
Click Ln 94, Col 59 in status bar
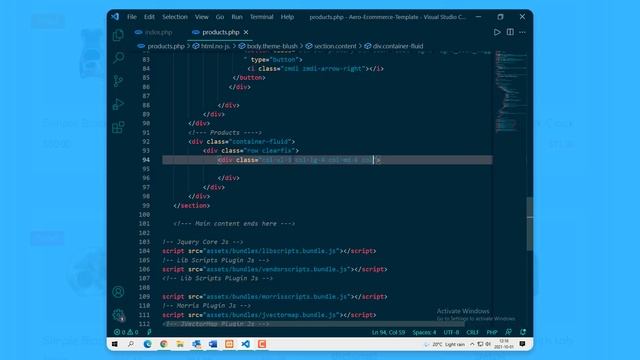388,332
